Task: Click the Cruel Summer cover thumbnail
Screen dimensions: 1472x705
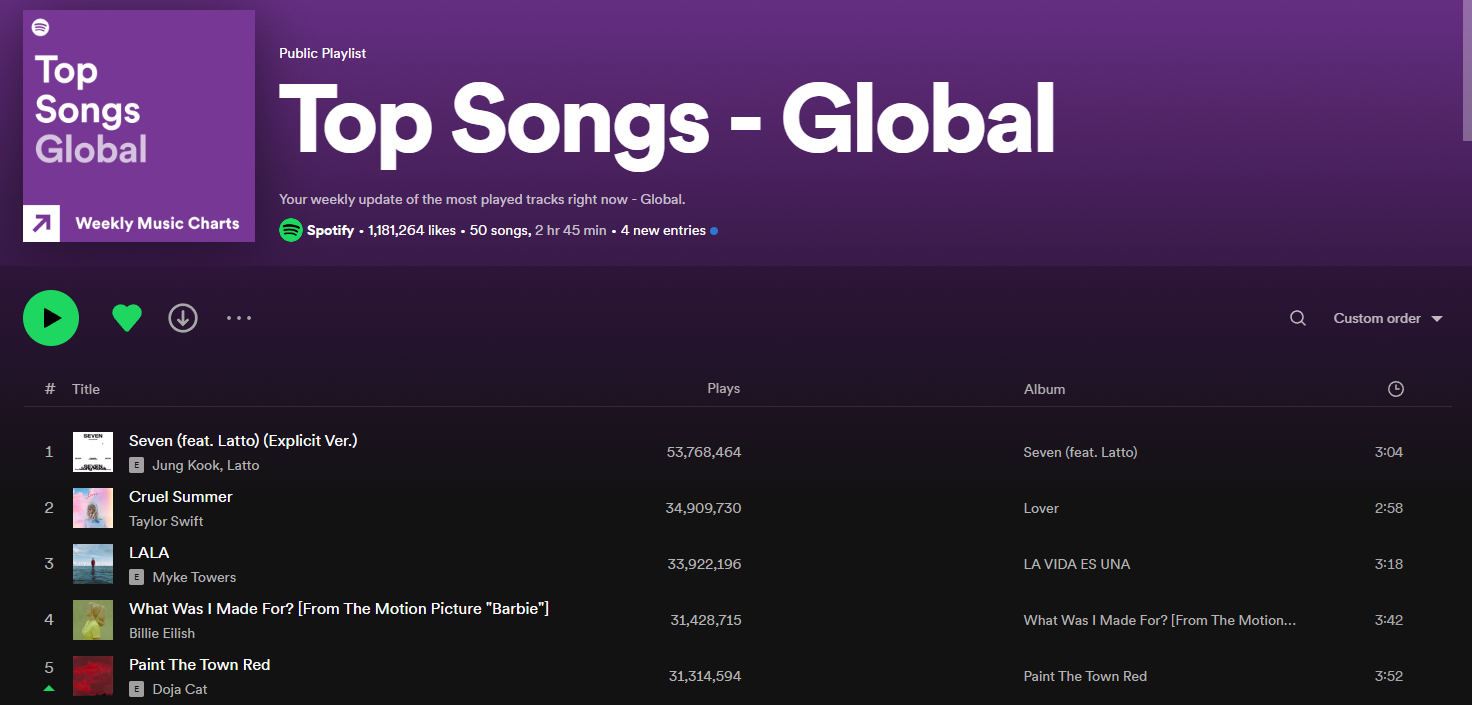Action: tap(93, 508)
